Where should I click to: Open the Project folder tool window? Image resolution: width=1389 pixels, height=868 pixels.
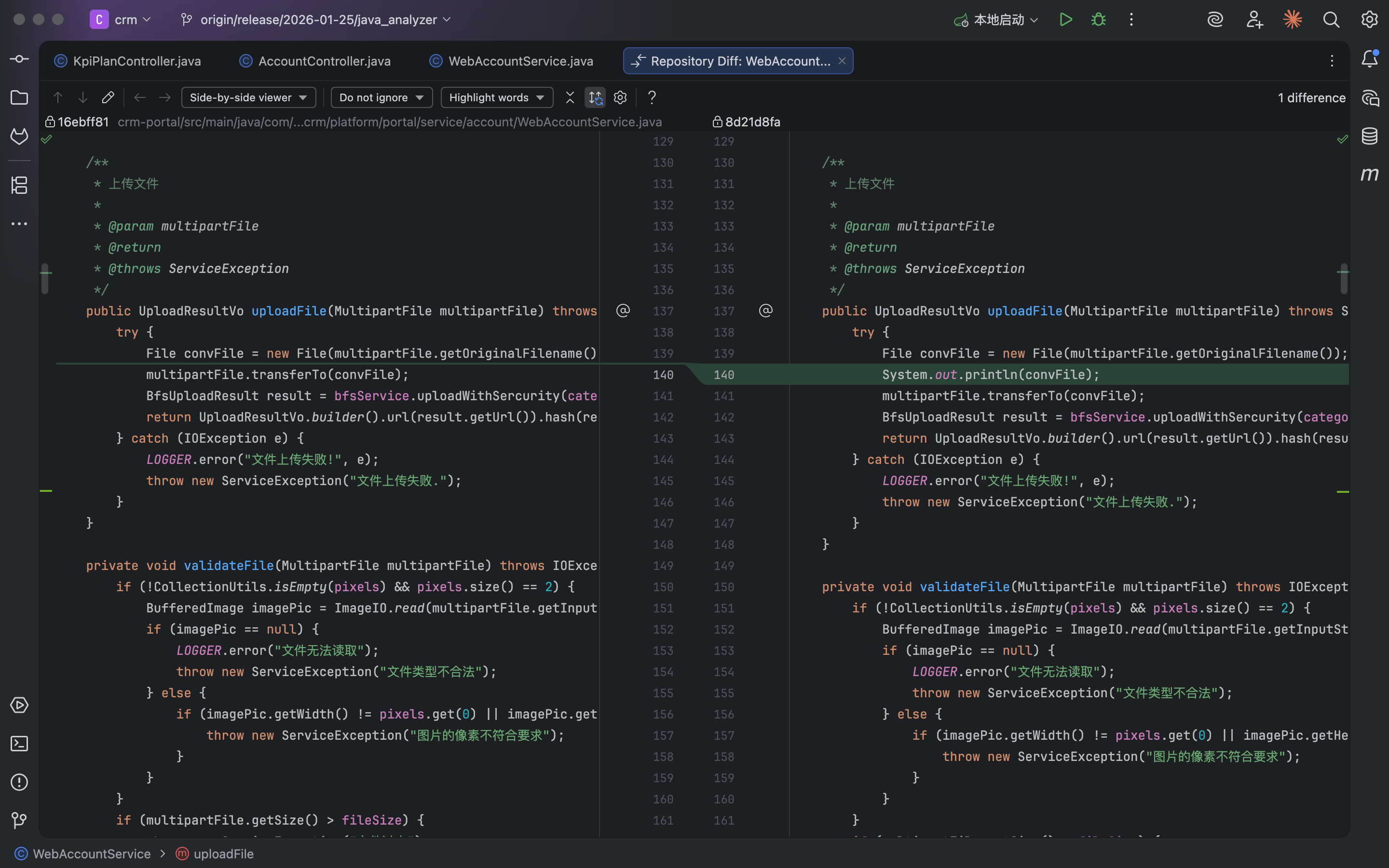tap(19, 97)
